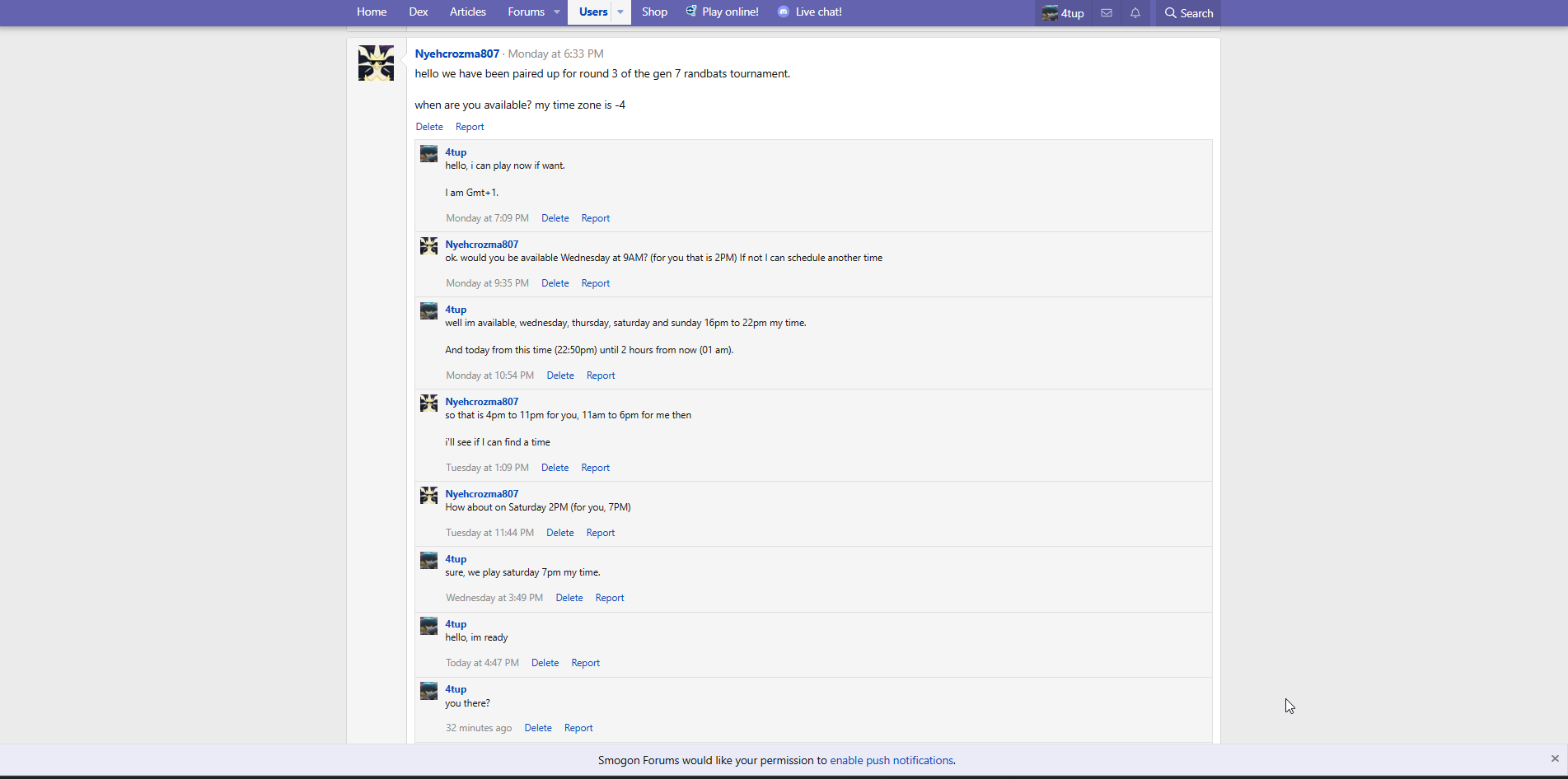Open the inbox envelope icon
1568x779 pixels.
(1107, 13)
